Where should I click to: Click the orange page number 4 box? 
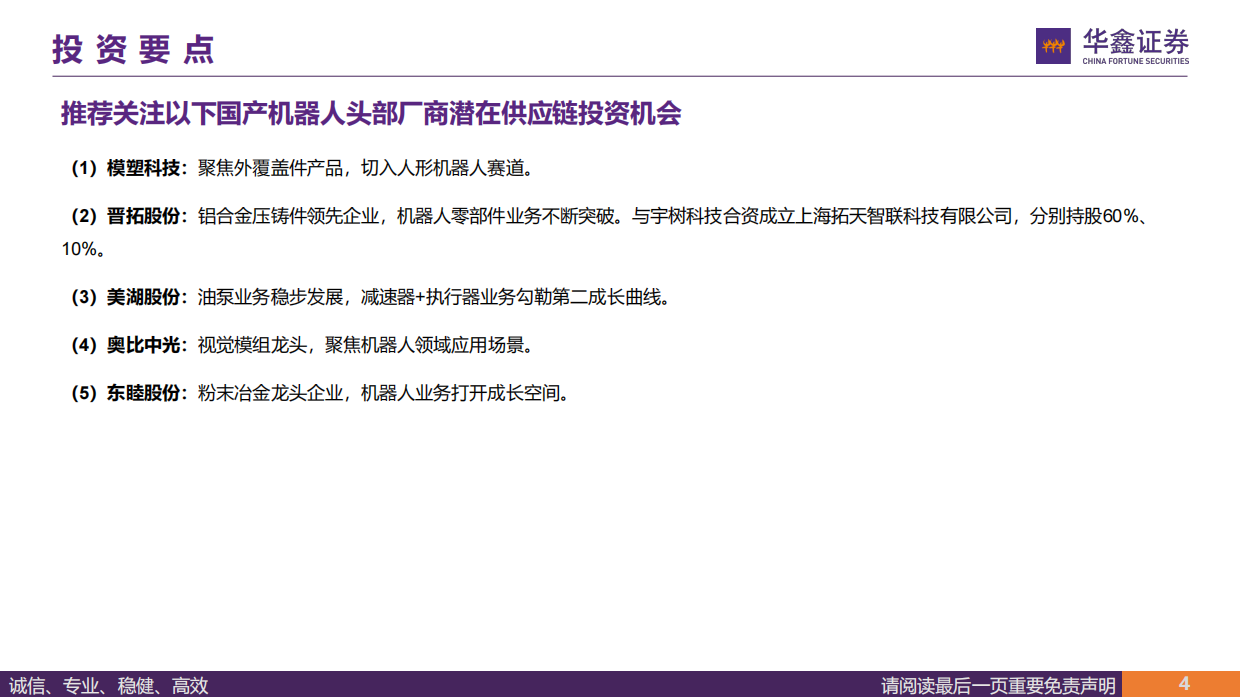(1181, 684)
